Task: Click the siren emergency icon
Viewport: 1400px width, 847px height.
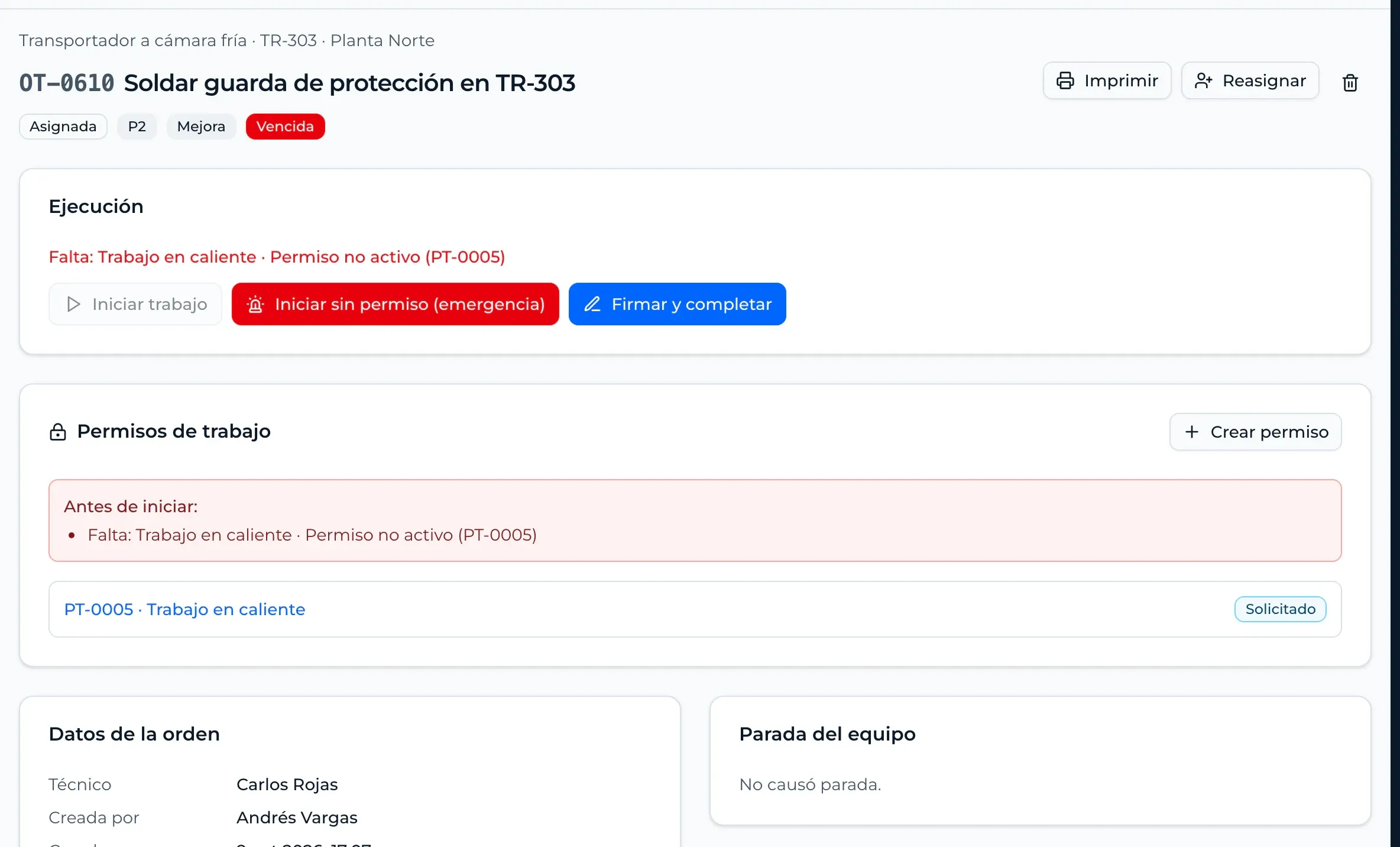Action: pos(255,304)
